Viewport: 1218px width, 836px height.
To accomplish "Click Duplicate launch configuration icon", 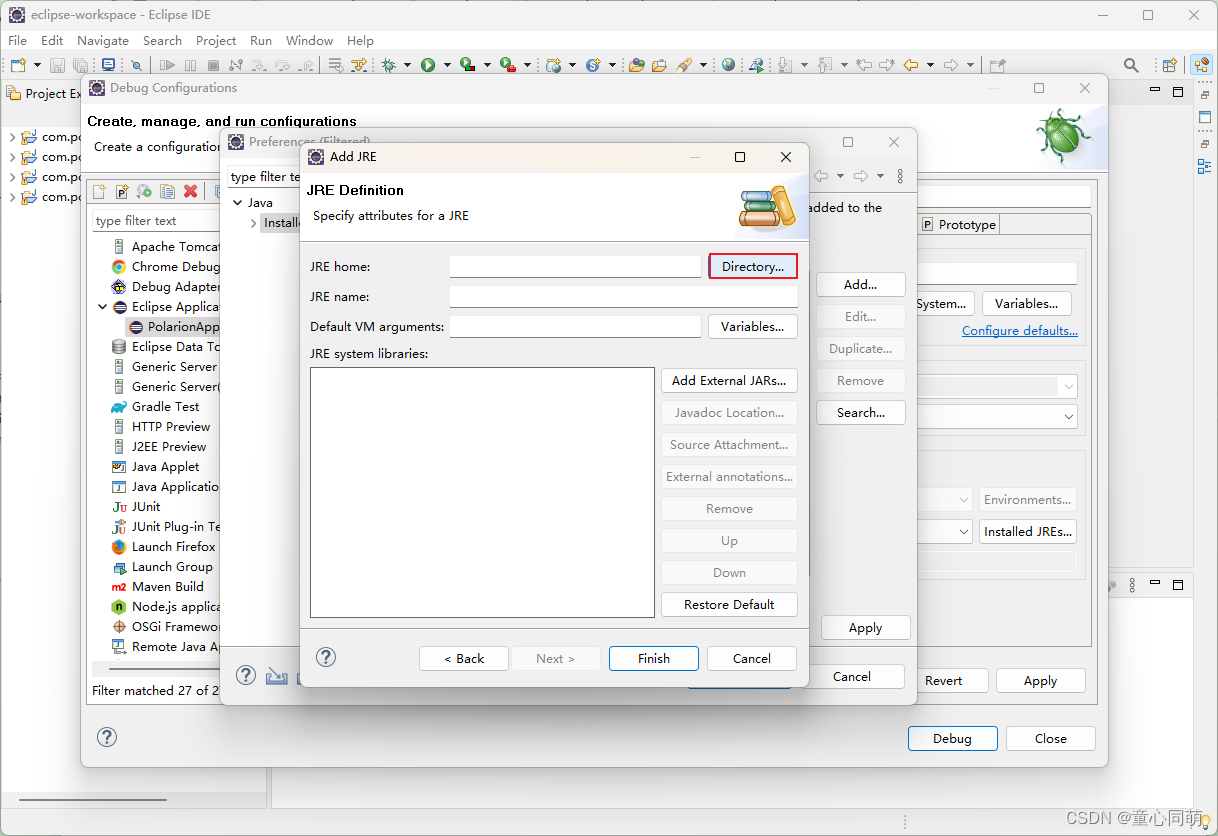I will click(168, 191).
